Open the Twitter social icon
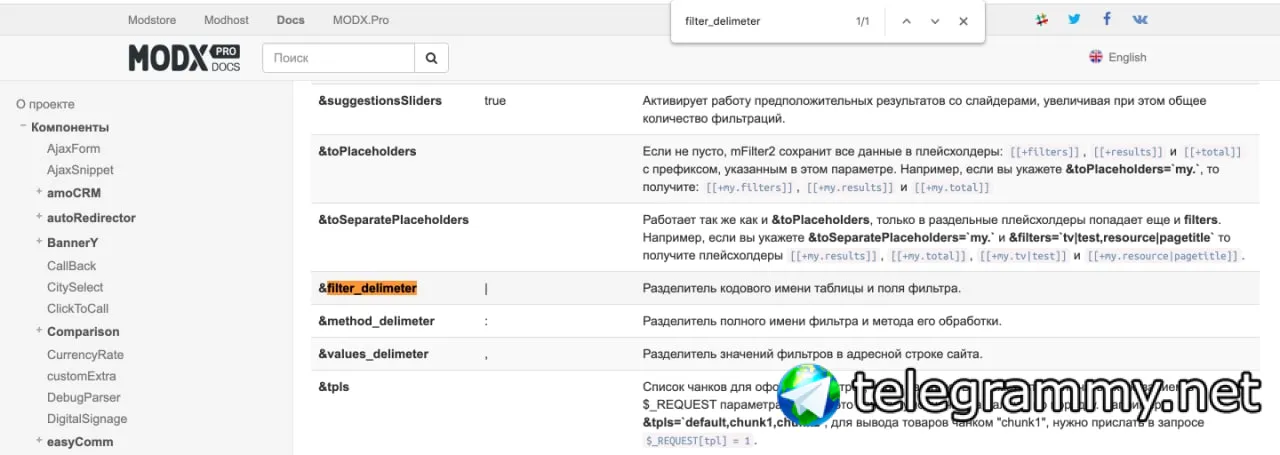Screen dimensions: 1280x455 pyautogui.click(x=1074, y=19)
